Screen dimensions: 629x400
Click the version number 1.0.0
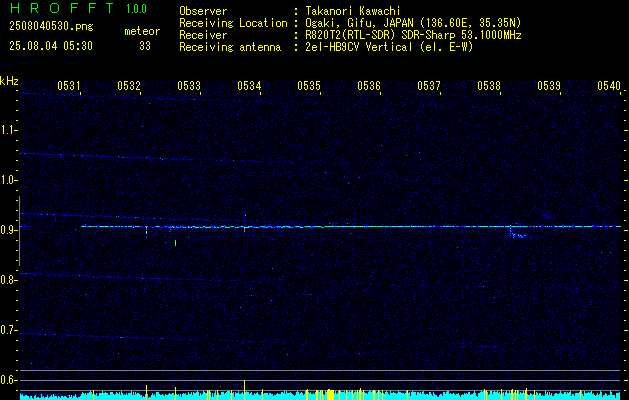pyautogui.click(x=136, y=9)
